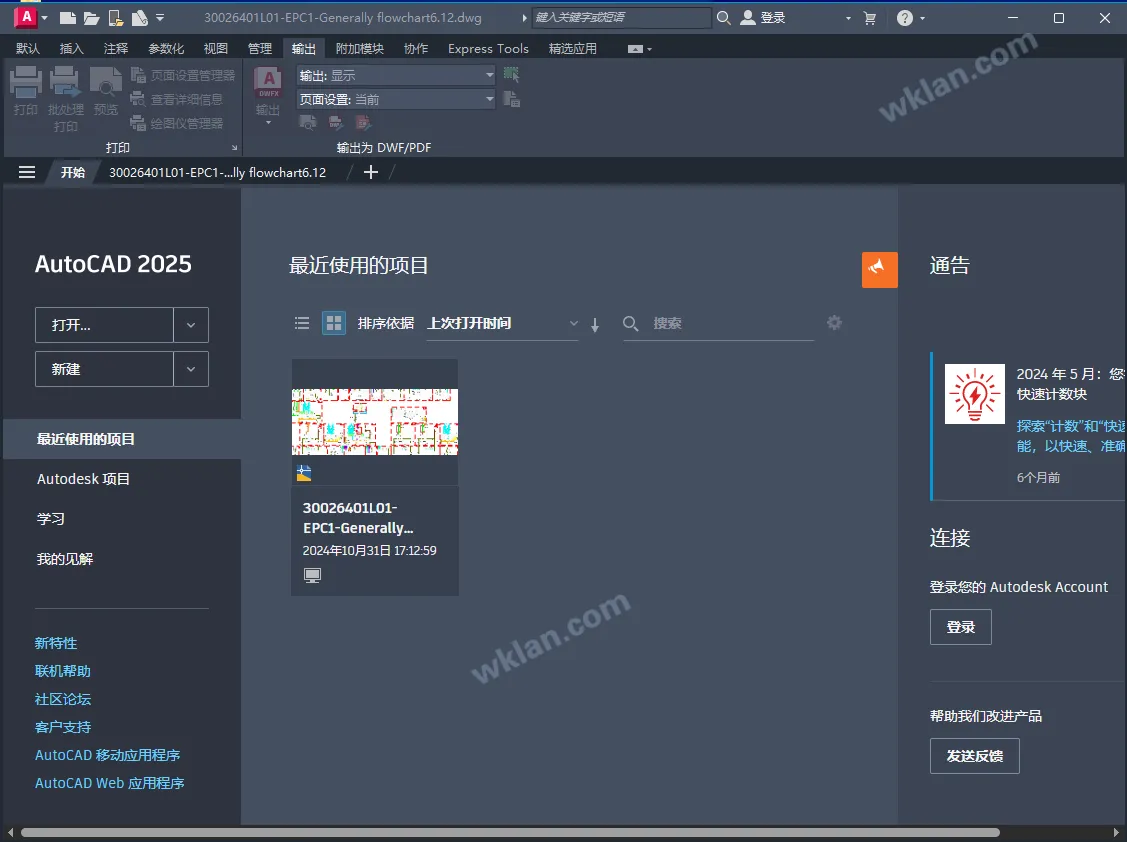The width and height of the screenshot is (1127, 842).
Task: Click the export preview icon under 页面设置
Action: point(308,122)
